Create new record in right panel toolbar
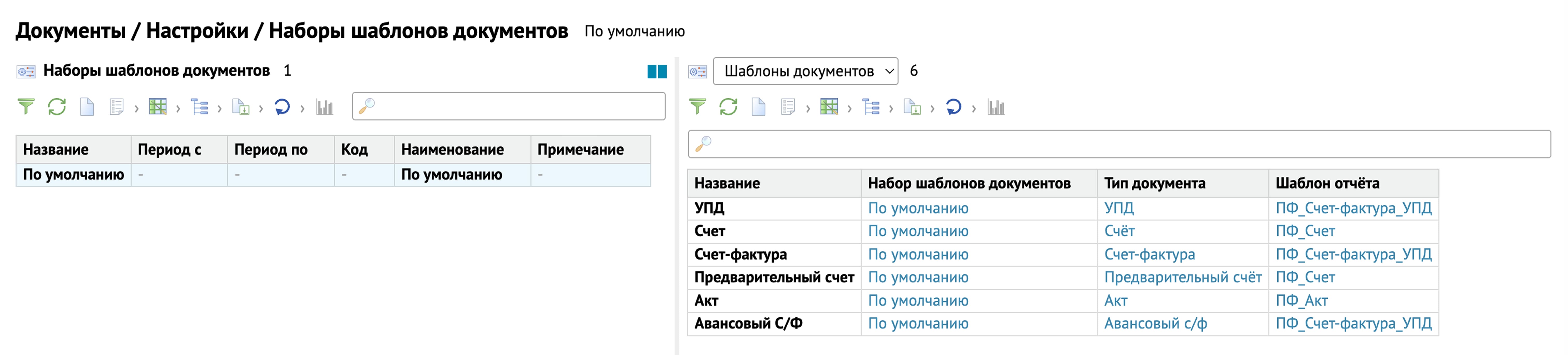Image resolution: width=1568 pixels, height=355 pixels. 758,107
